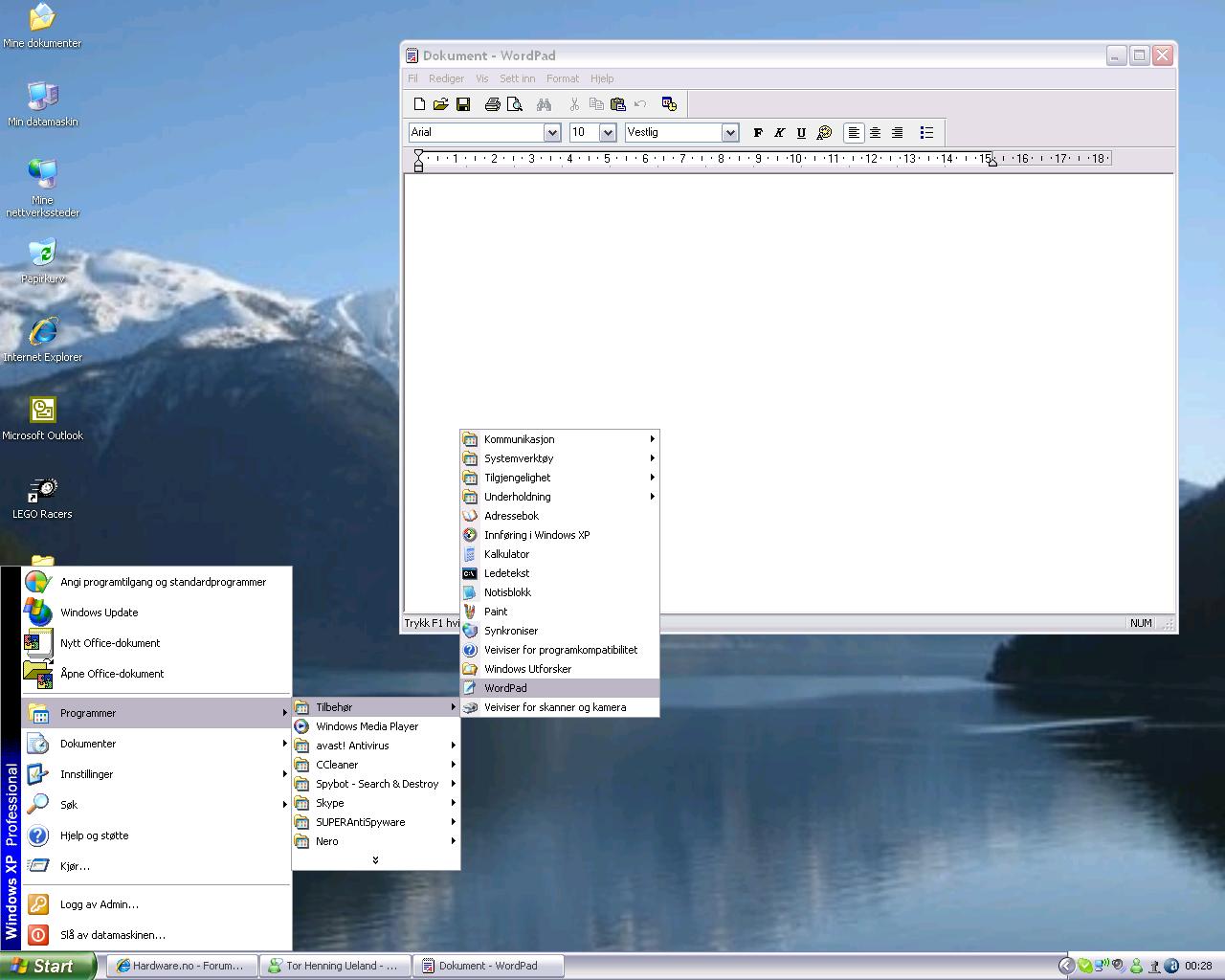The height and width of the screenshot is (980, 1225).
Task: Select right text alignment
Action: [897, 133]
